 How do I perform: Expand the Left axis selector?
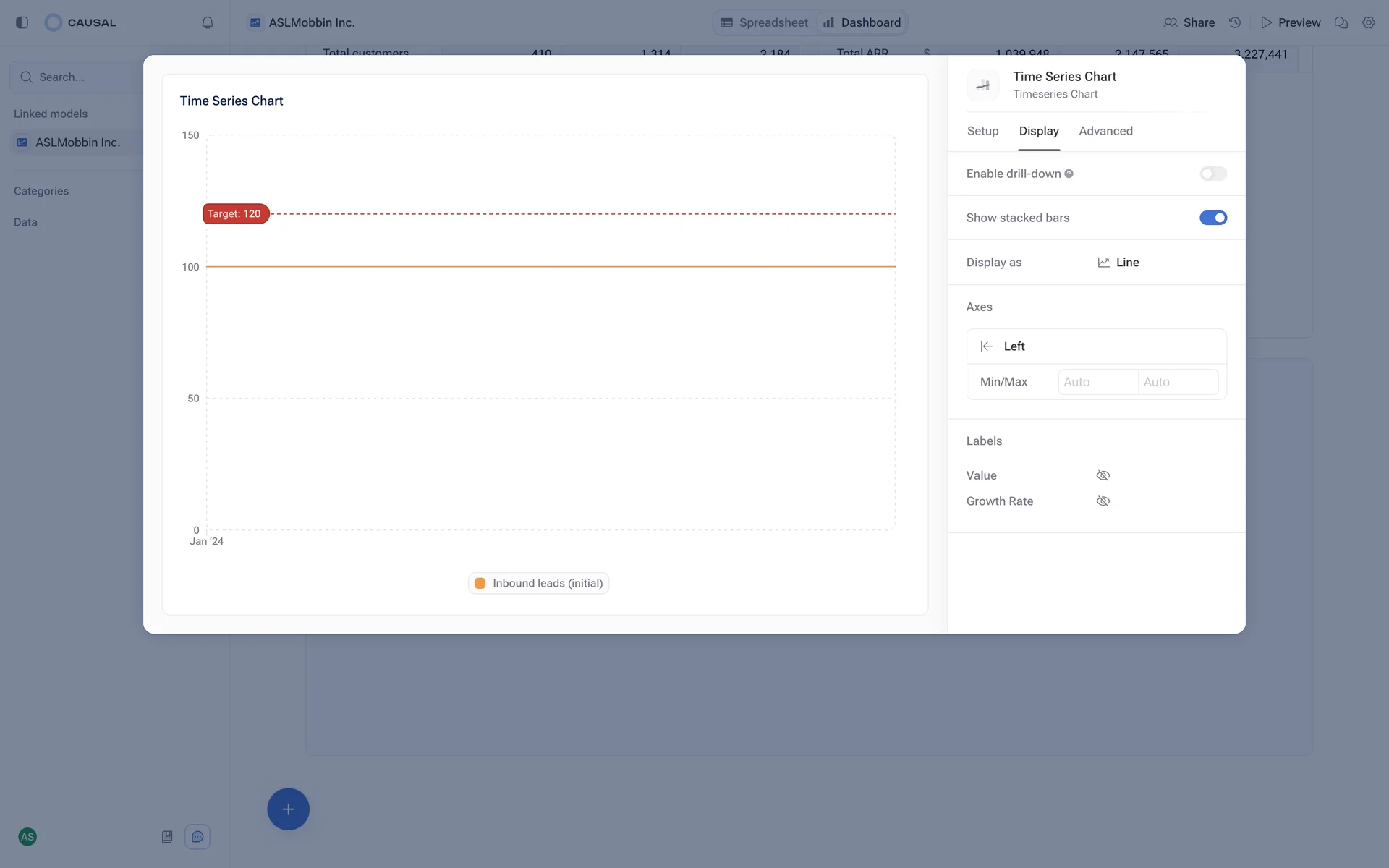pyautogui.click(x=1095, y=346)
